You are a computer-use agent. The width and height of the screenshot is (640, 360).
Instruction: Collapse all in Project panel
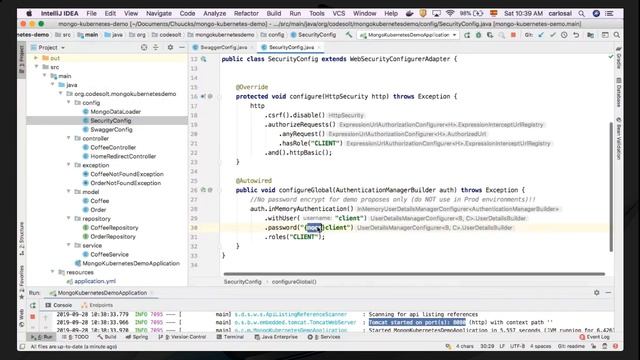click(x=156, y=47)
